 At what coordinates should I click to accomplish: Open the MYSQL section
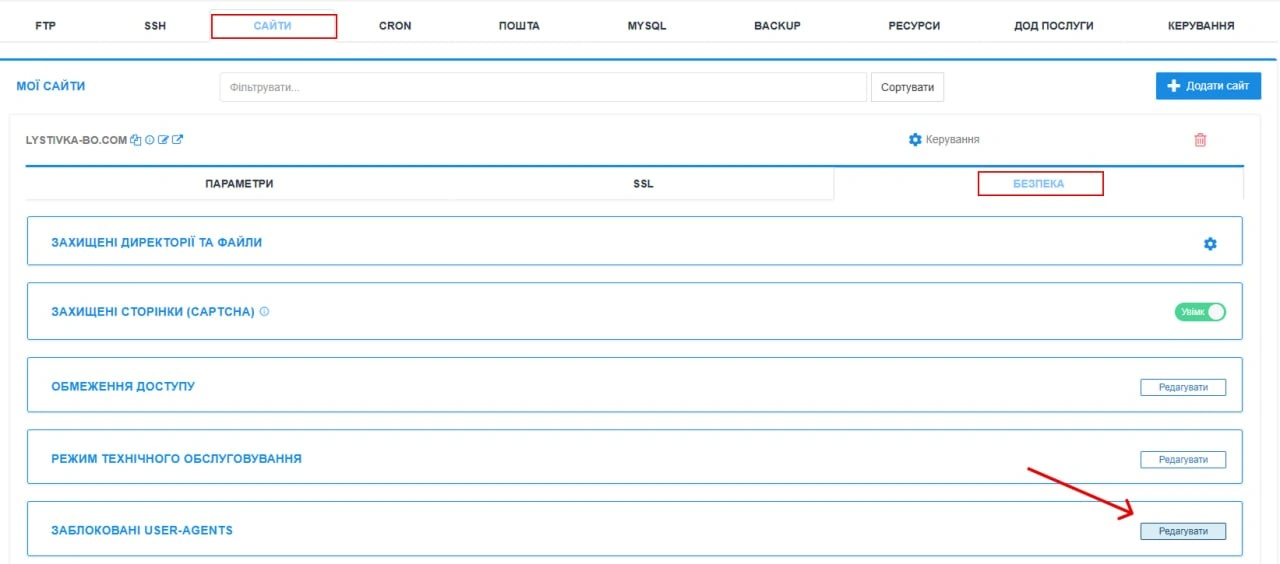click(647, 26)
